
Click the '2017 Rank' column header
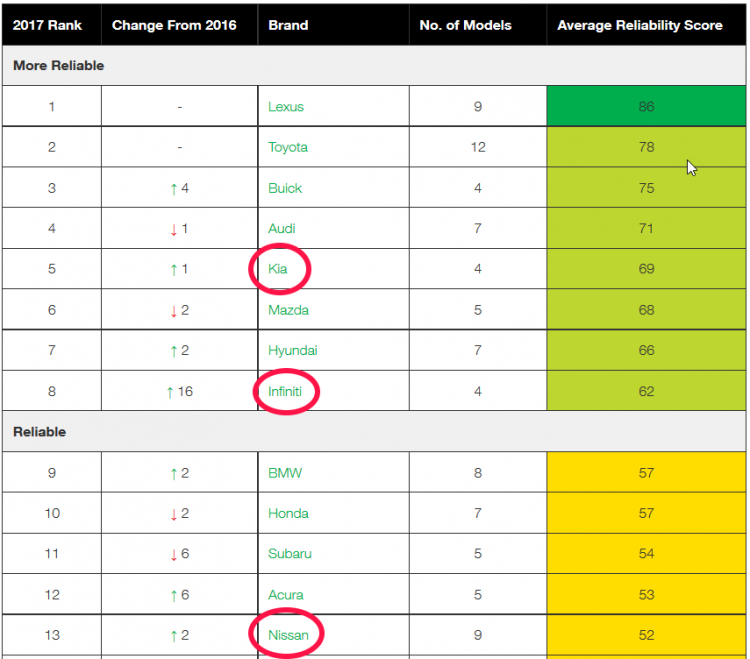47,25
